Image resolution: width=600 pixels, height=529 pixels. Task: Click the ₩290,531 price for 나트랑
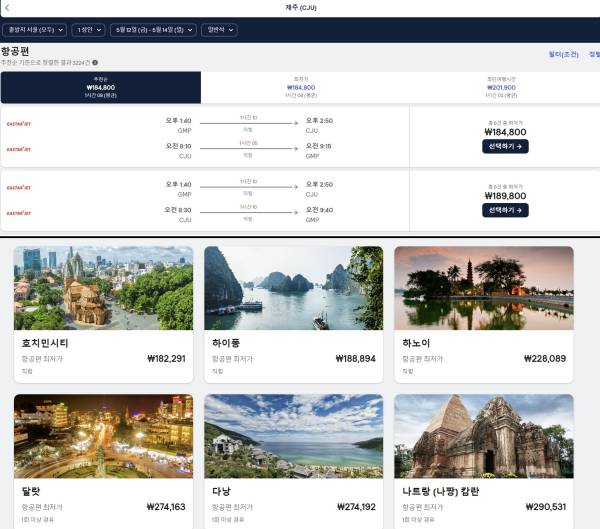pos(546,507)
